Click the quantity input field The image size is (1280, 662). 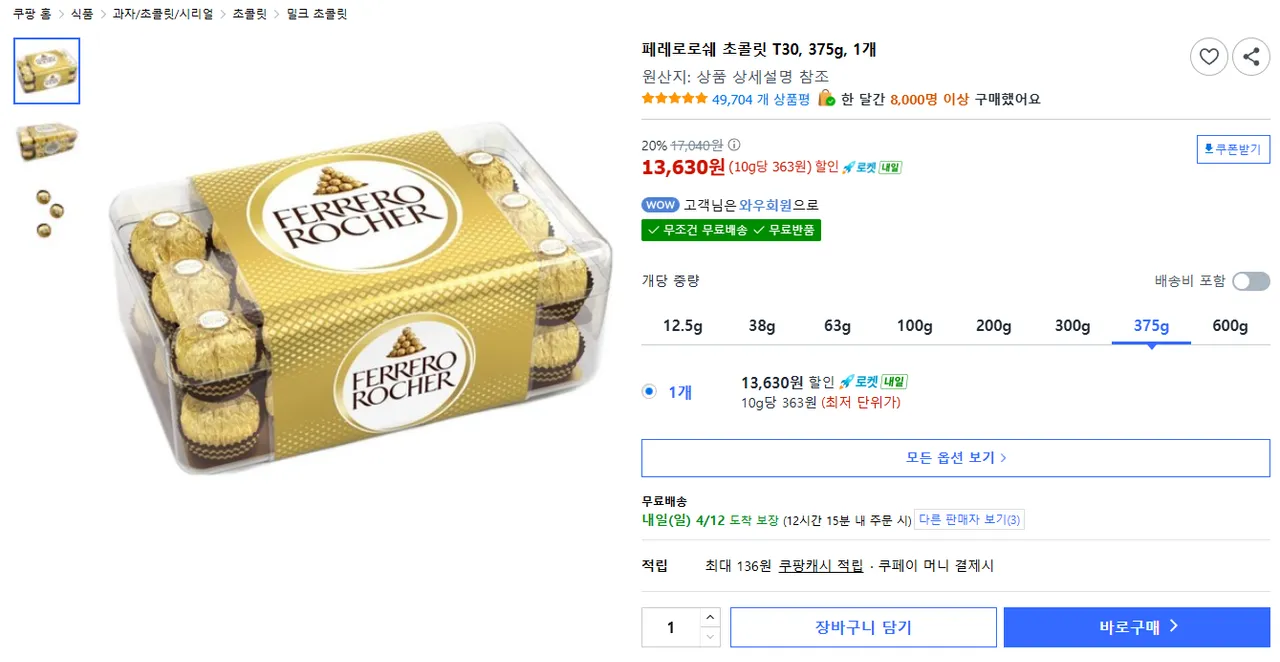(670, 627)
